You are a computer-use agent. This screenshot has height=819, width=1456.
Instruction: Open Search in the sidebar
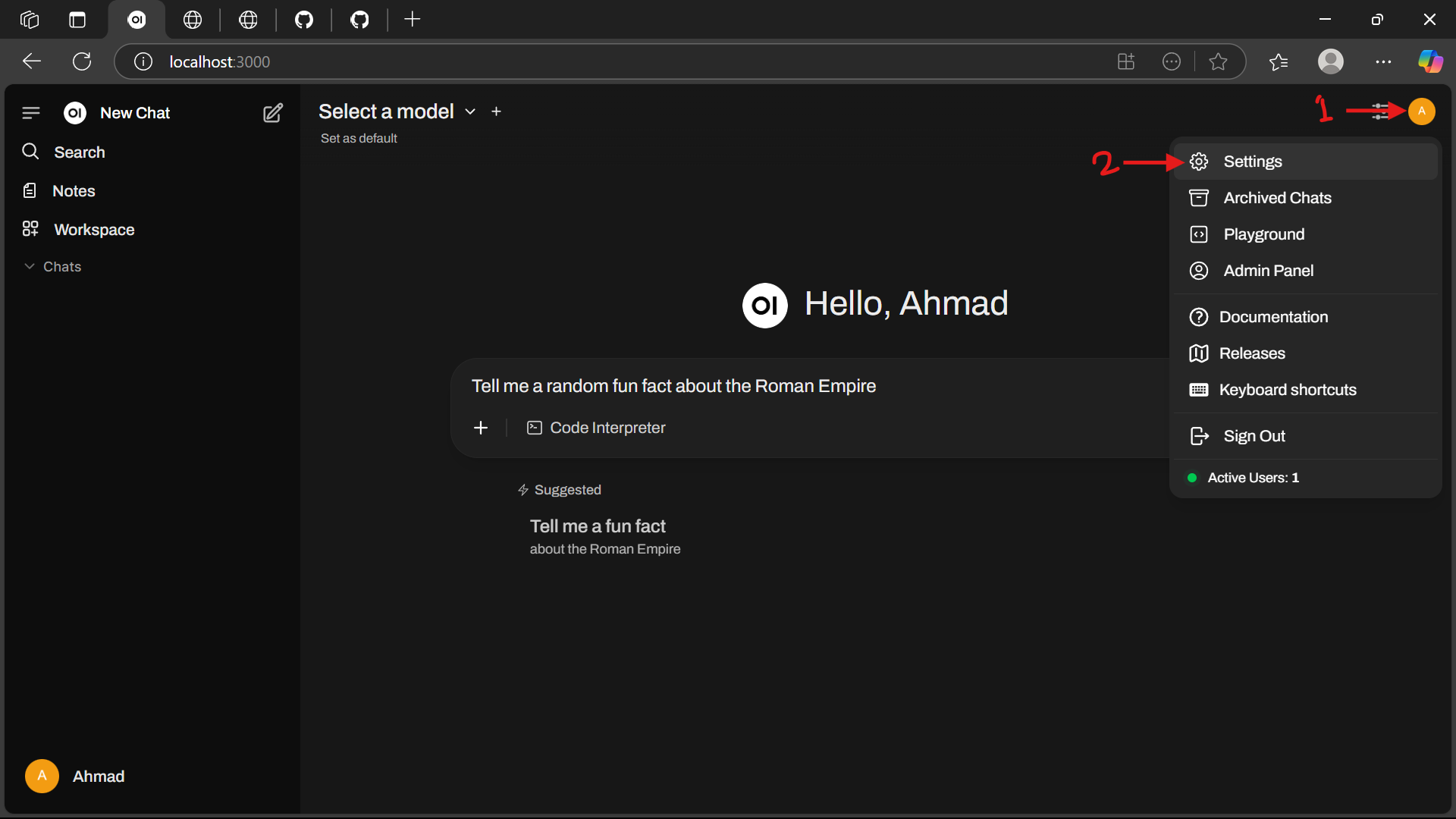pyautogui.click(x=79, y=152)
